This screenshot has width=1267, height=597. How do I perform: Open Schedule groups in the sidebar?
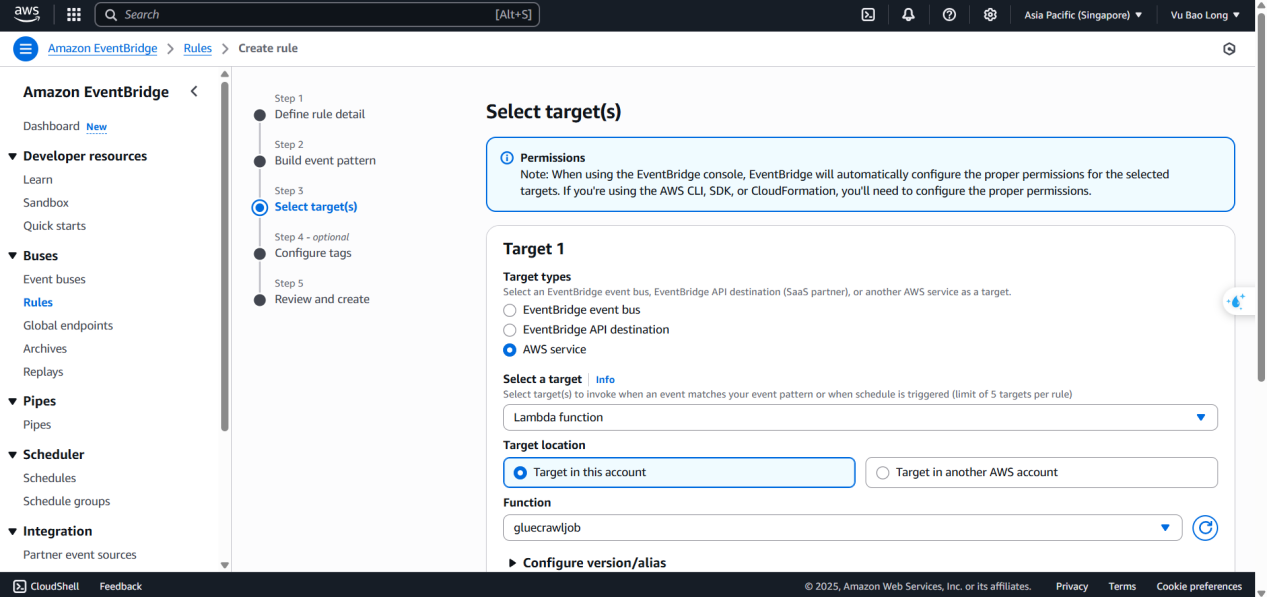click(x=67, y=502)
